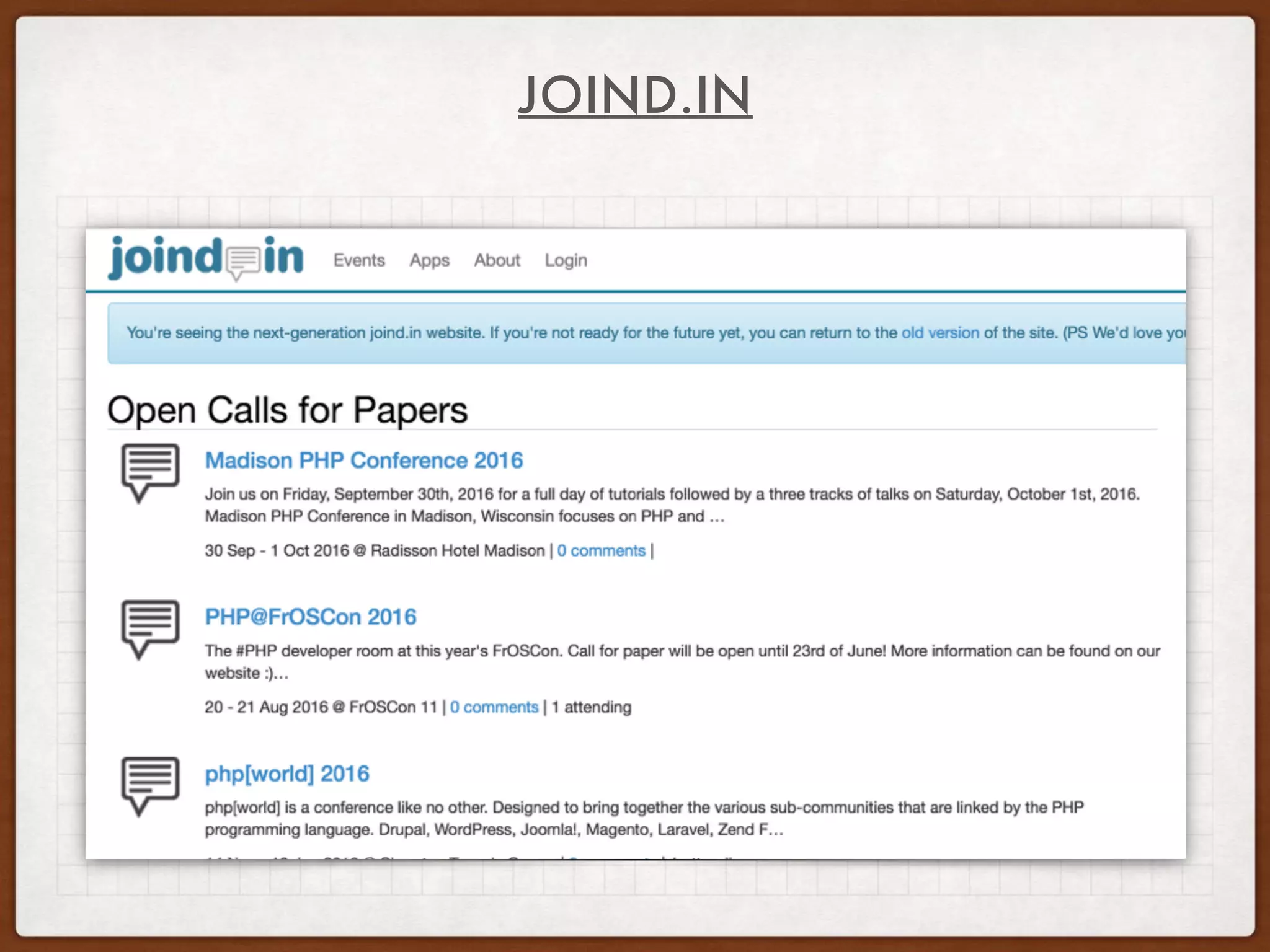The image size is (1270, 952).
Task: Click the joind.in logo
Action: (206, 258)
